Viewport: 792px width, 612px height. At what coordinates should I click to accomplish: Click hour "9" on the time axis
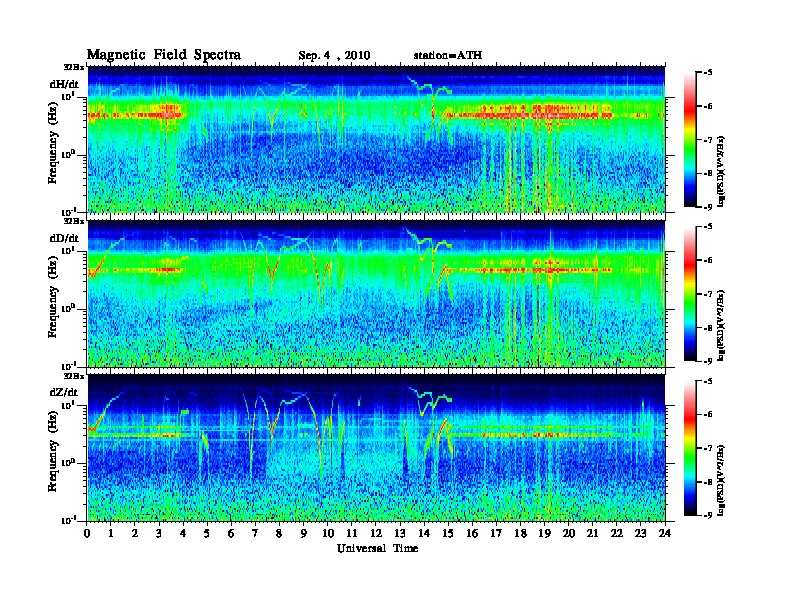(304, 534)
